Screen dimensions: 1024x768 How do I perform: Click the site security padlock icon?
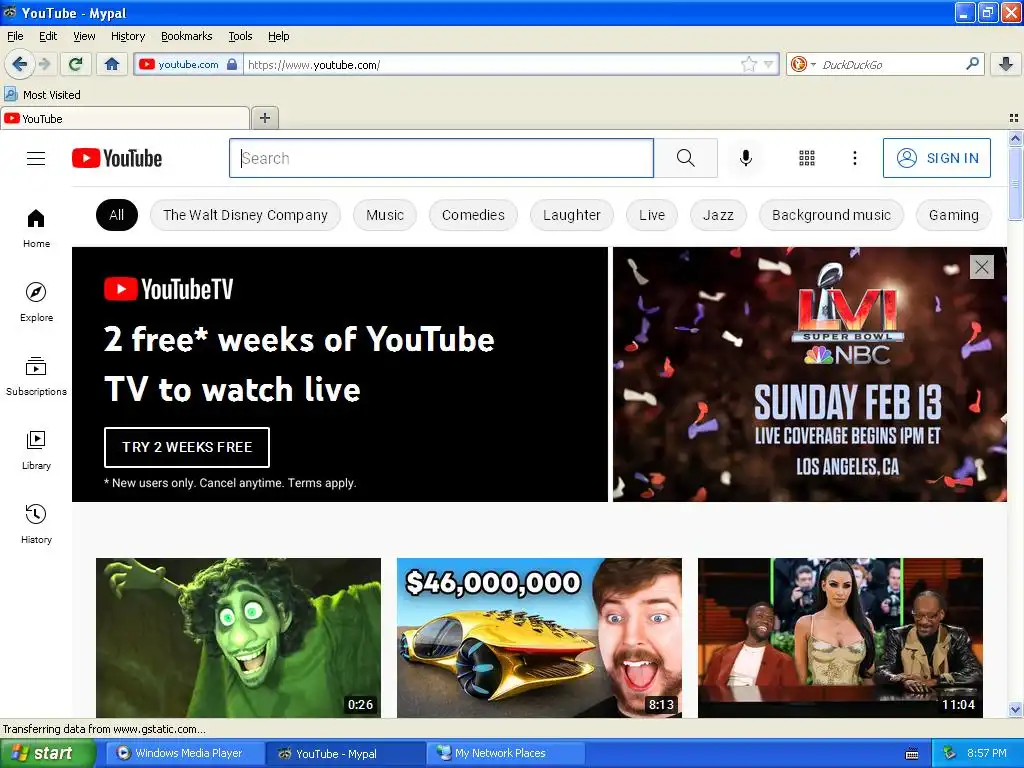232,64
